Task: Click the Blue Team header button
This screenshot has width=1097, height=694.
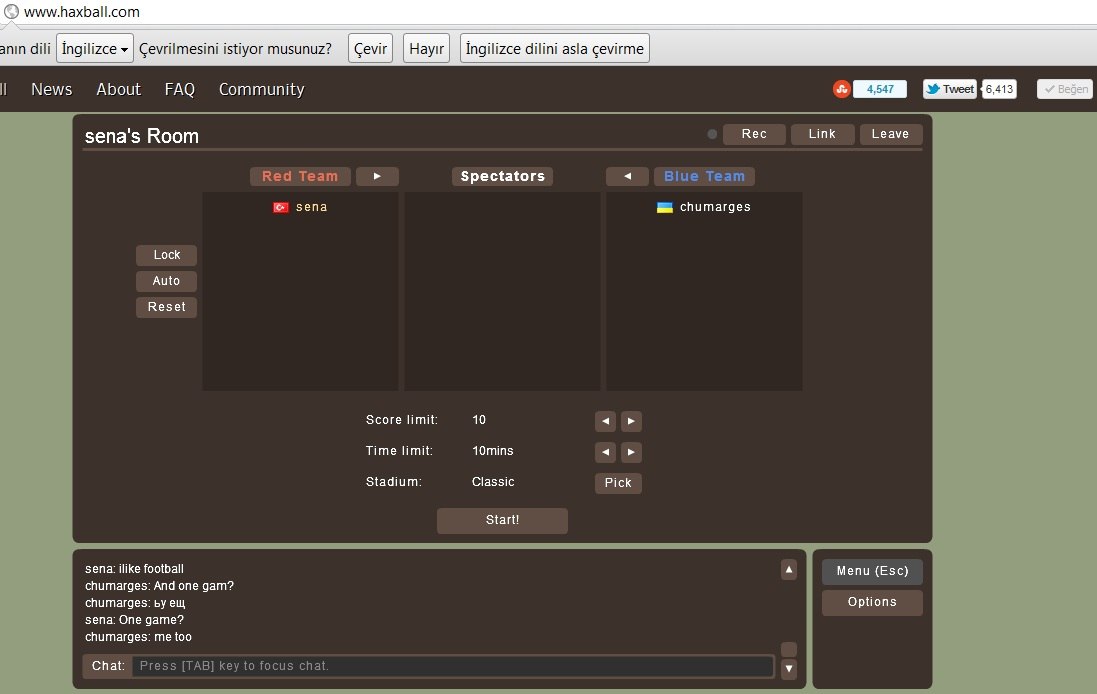Action: pos(705,176)
